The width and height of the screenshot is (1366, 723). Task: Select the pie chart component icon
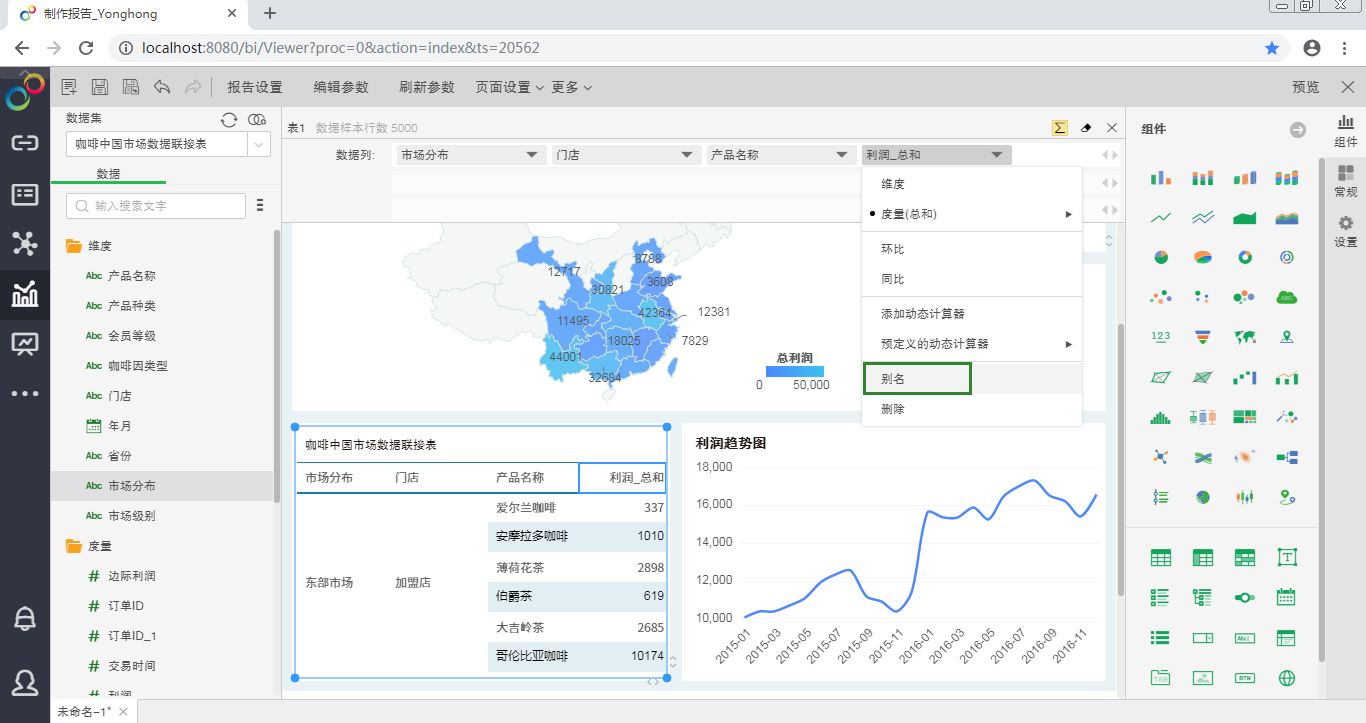tap(1161, 257)
